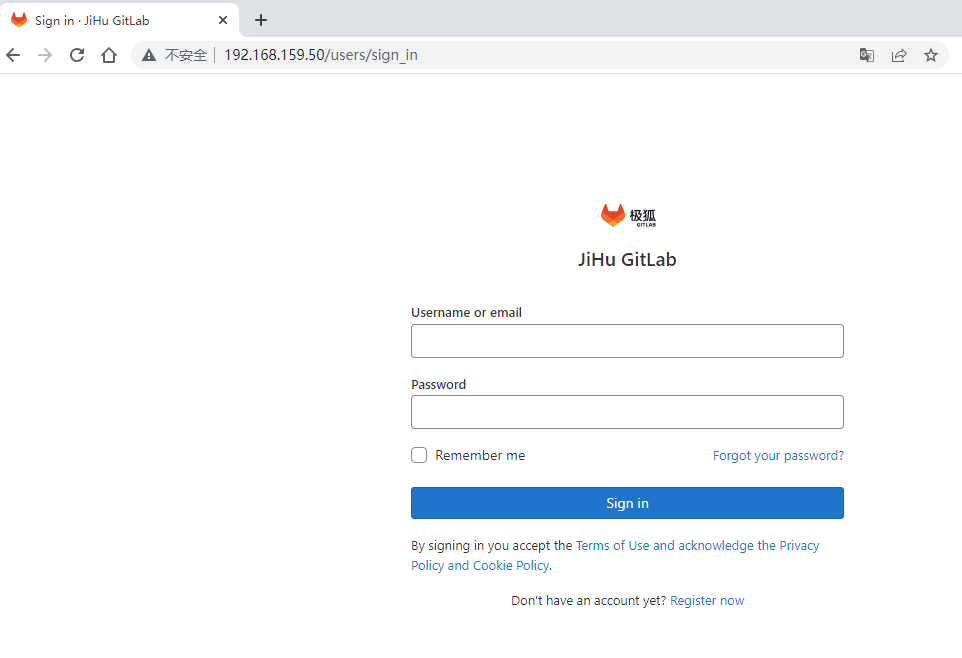Close the Sign in · JiHu GitLab tab
This screenshot has height=658, width=962.
[x=223, y=20]
